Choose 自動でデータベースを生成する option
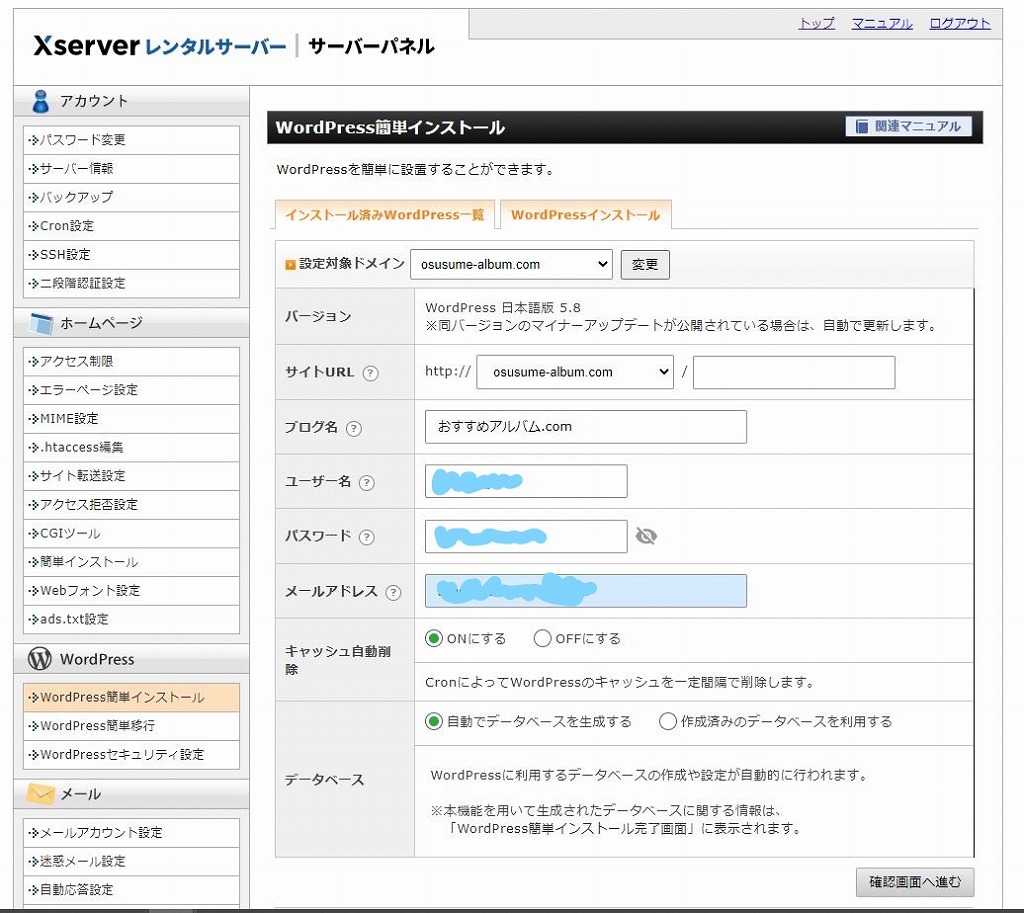The height and width of the screenshot is (913, 1024). pos(434,721)
